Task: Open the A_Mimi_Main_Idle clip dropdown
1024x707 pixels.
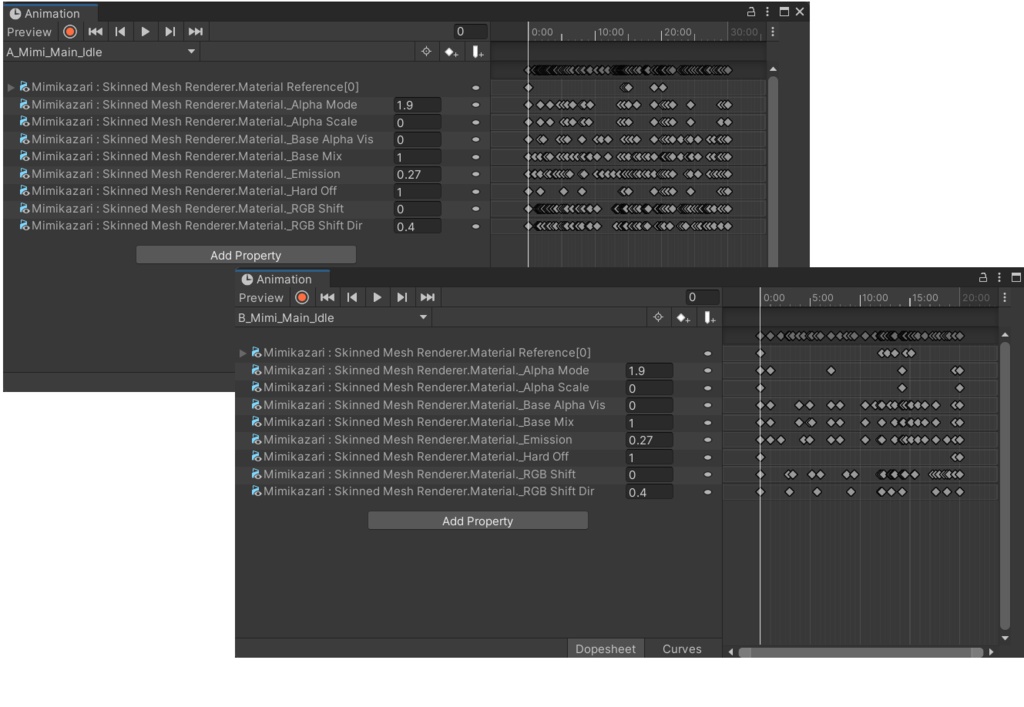Action: pos(101,52)
